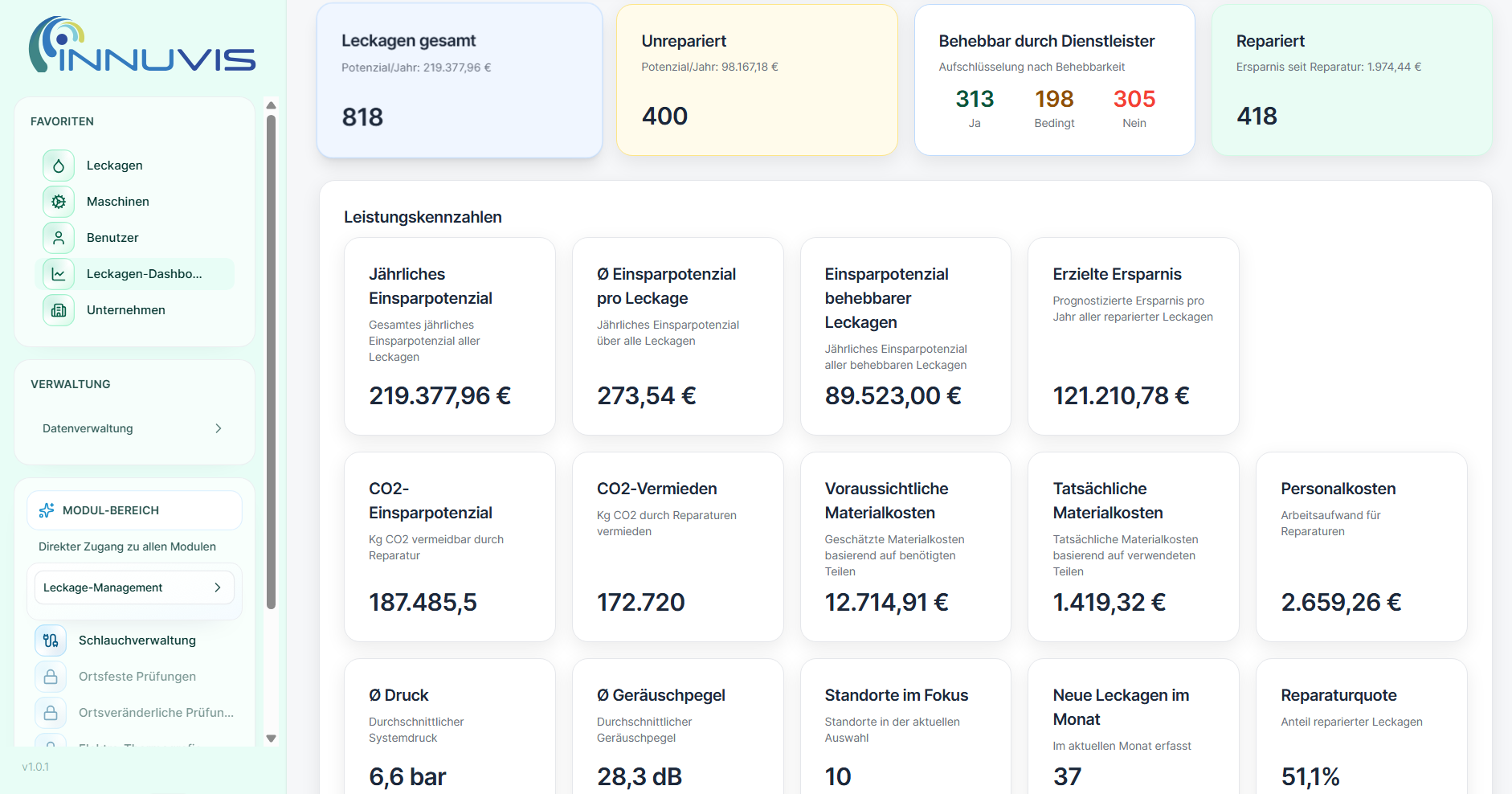
Task: Open Unternehmen via the building icon
Action: pos(58,309)
